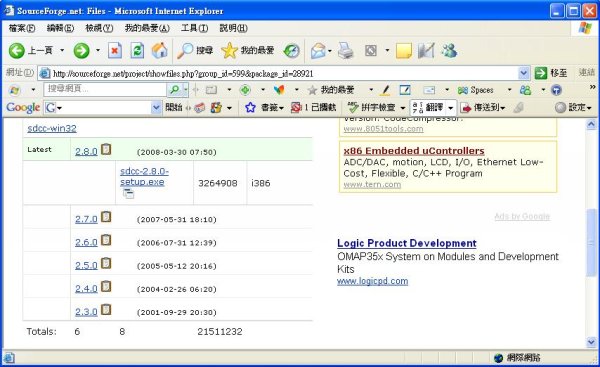Click the Go arrow next to address bar

point(541,73)
